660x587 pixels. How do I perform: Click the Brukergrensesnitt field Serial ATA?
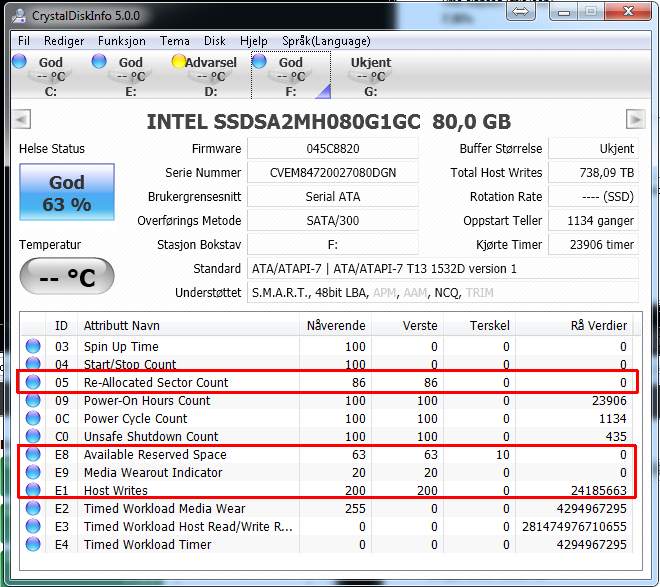click(x=333, y=197)
